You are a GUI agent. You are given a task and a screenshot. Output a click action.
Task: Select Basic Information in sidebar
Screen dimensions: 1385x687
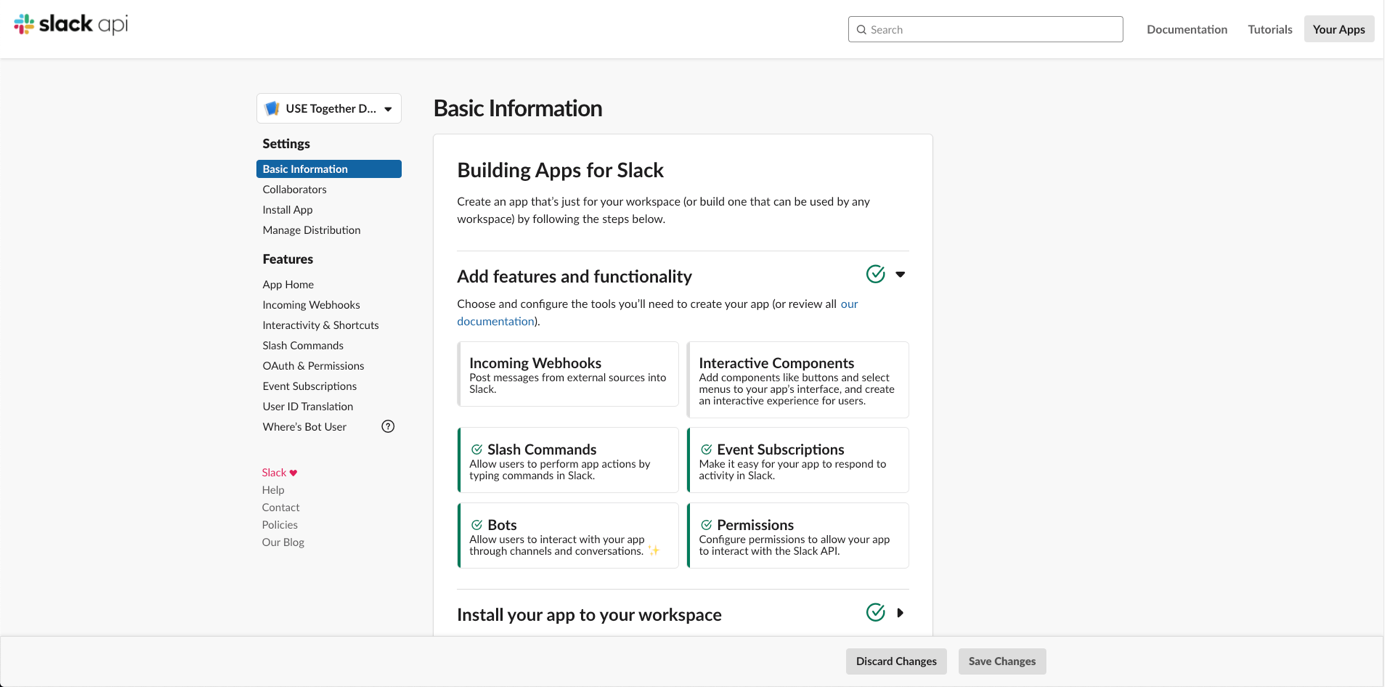pos(329,169)
